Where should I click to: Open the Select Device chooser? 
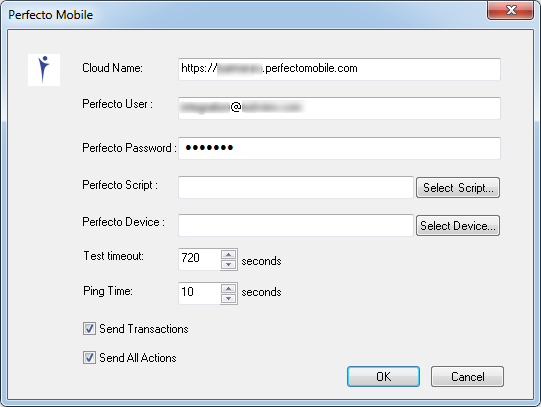458,226
